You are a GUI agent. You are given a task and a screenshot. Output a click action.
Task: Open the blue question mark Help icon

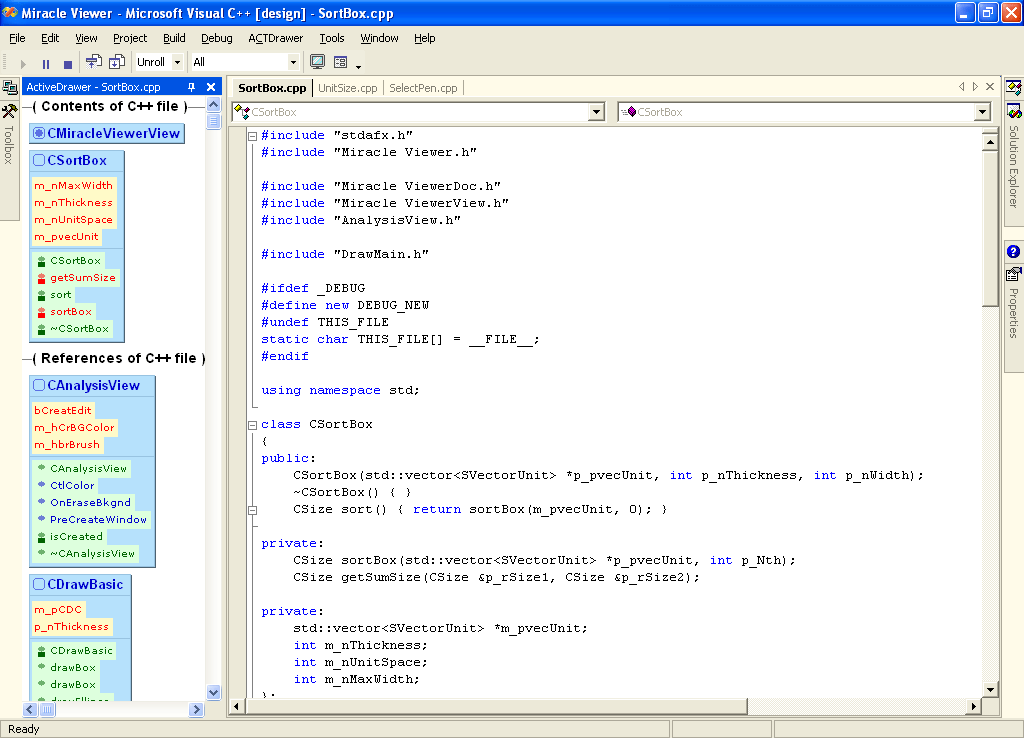tap(1013, 251)
